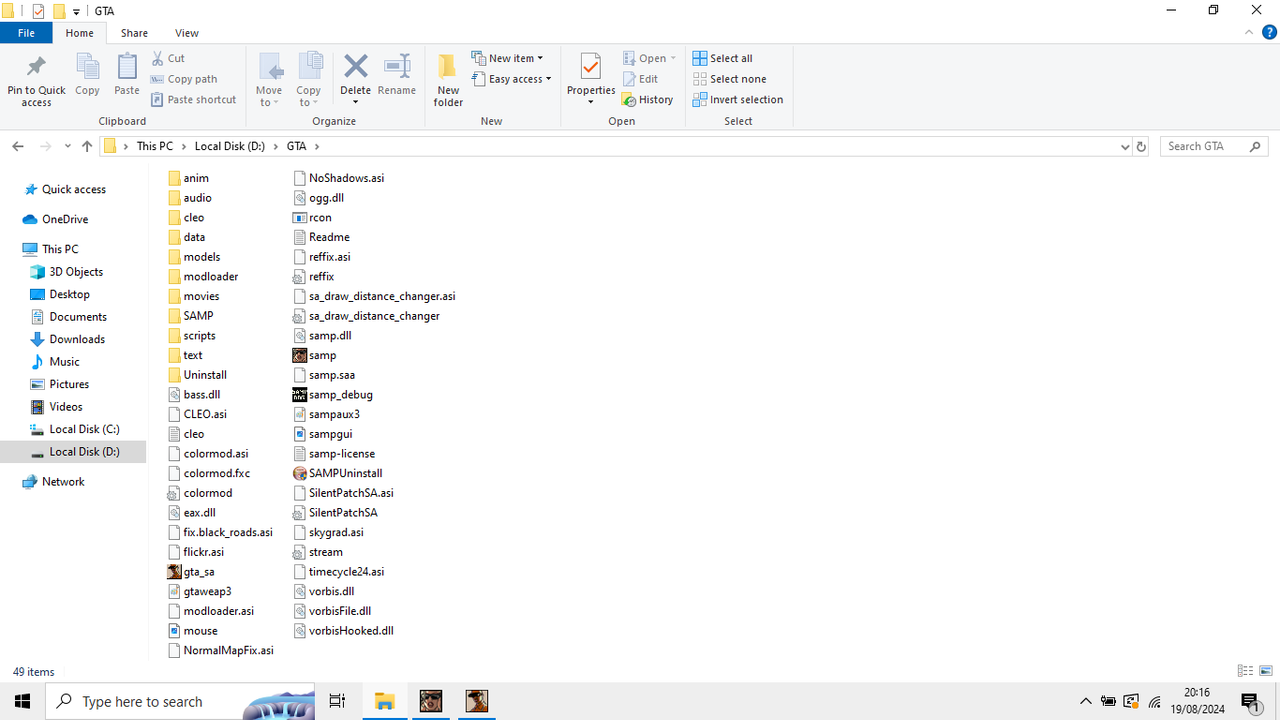Click Edit in Open group
Image resolution: width=1280 pixels, height=720 pixels.
point(640,79)
